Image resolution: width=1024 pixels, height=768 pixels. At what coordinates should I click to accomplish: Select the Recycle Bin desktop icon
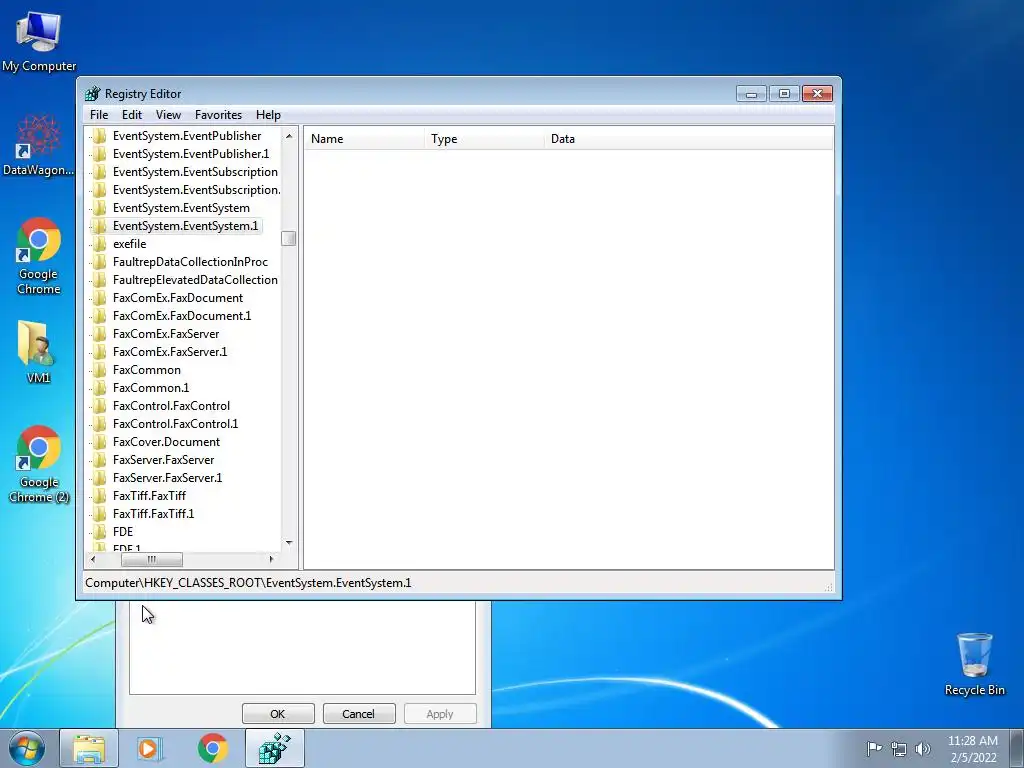coord(974,664)
